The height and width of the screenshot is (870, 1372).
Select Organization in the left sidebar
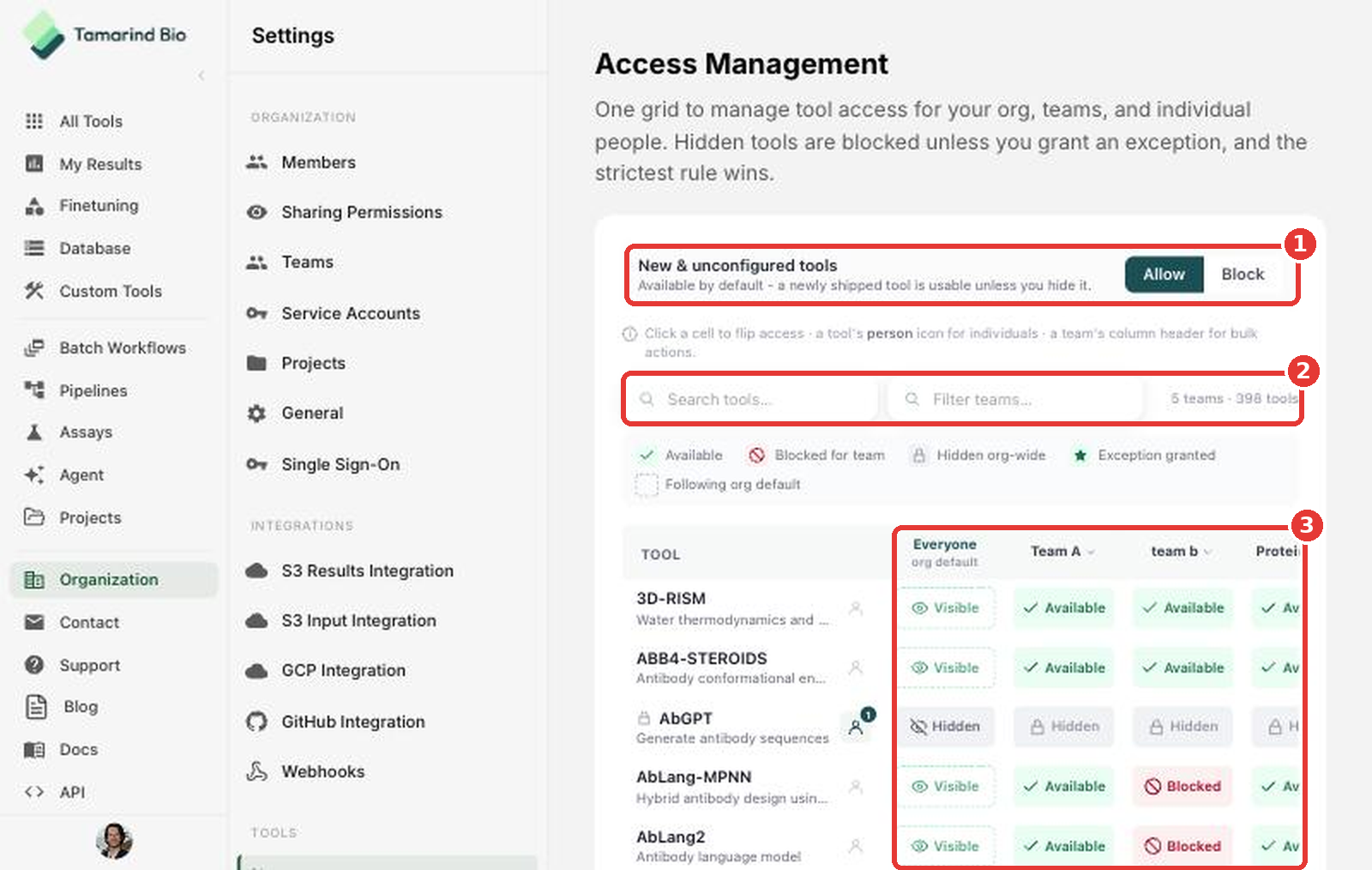coord(113,579)
